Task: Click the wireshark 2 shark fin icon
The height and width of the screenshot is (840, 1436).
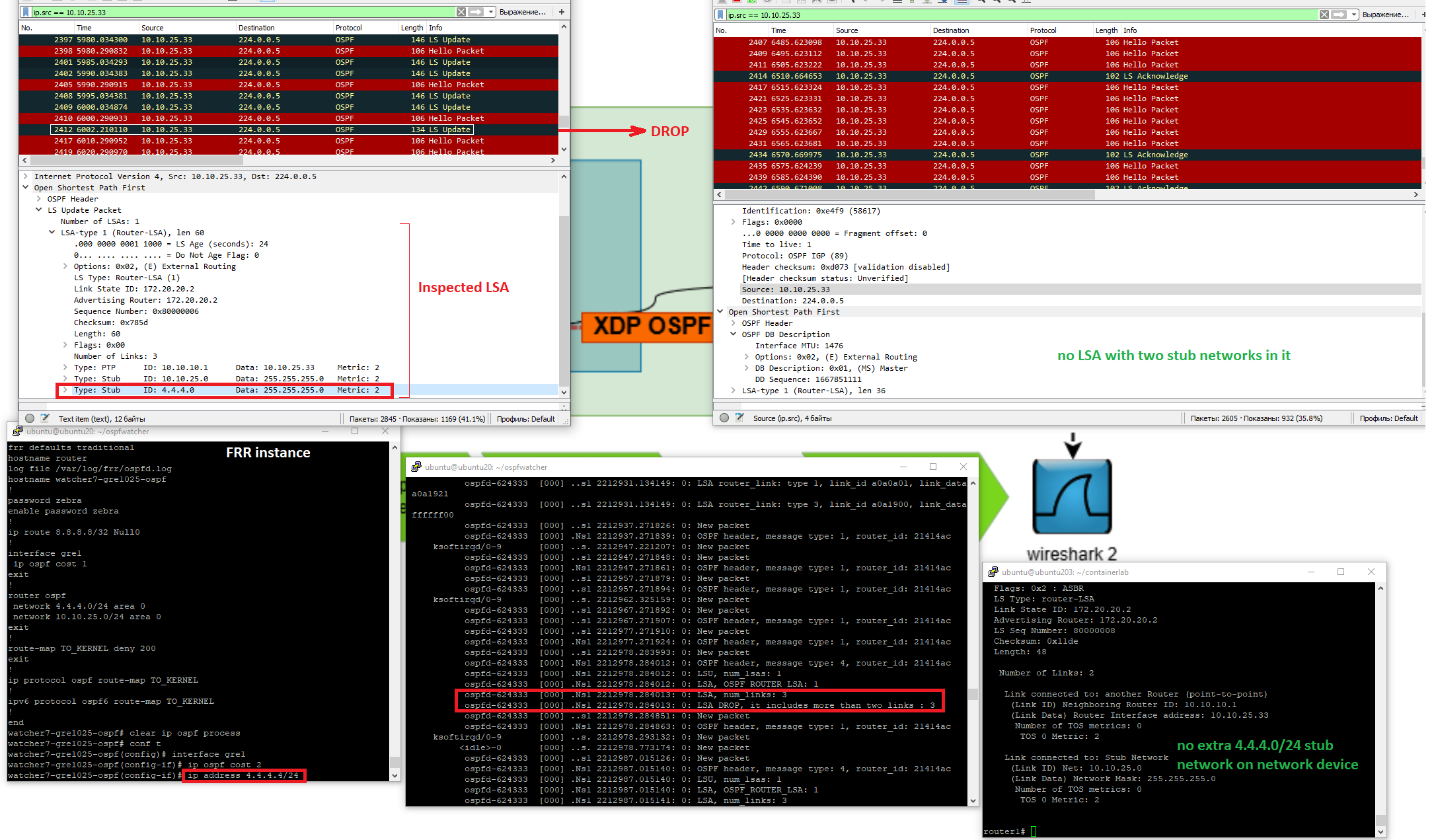Action: point(1072,497)
